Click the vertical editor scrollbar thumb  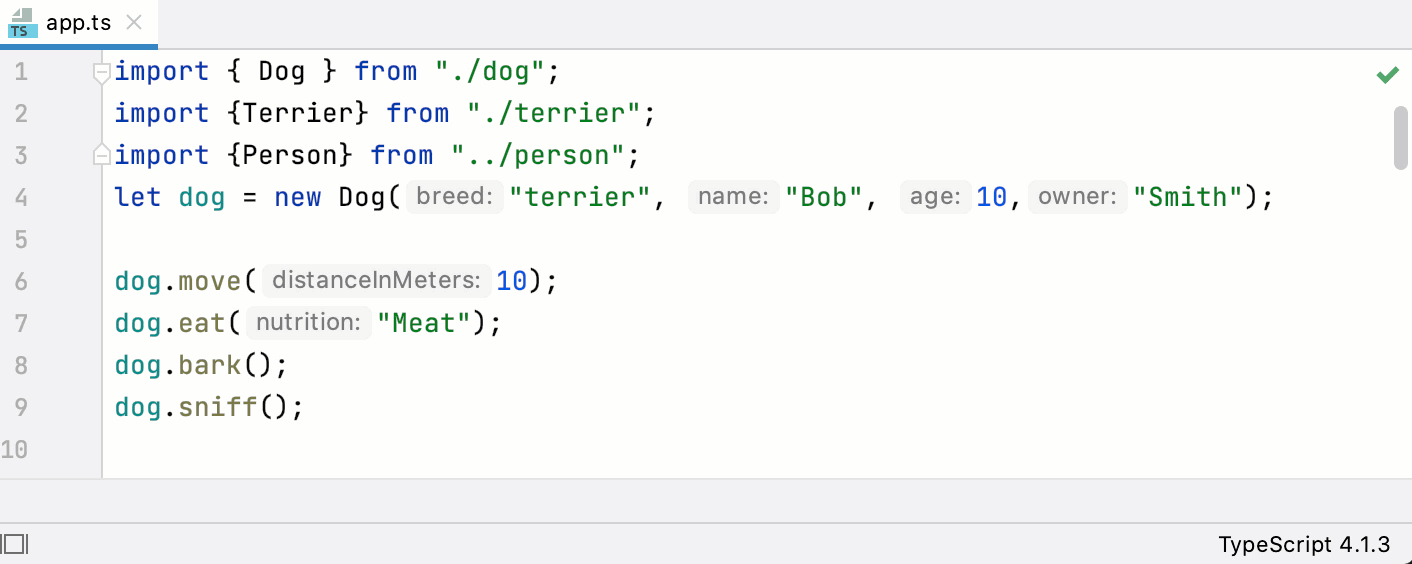[1400, 138]
